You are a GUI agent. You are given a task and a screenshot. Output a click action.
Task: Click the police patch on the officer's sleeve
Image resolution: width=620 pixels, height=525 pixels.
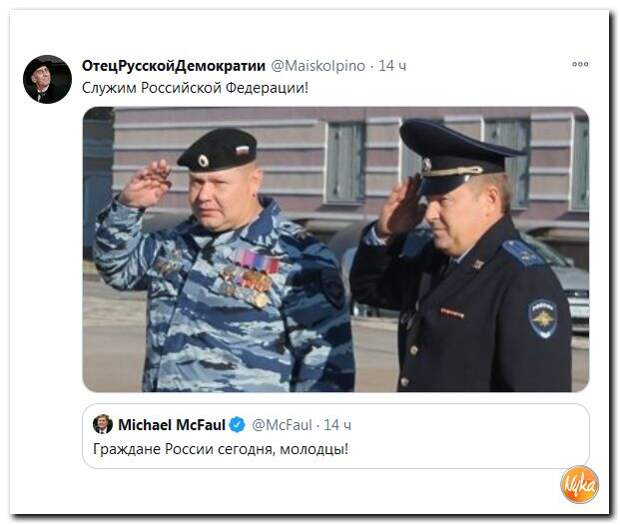(x=542, y=319)
